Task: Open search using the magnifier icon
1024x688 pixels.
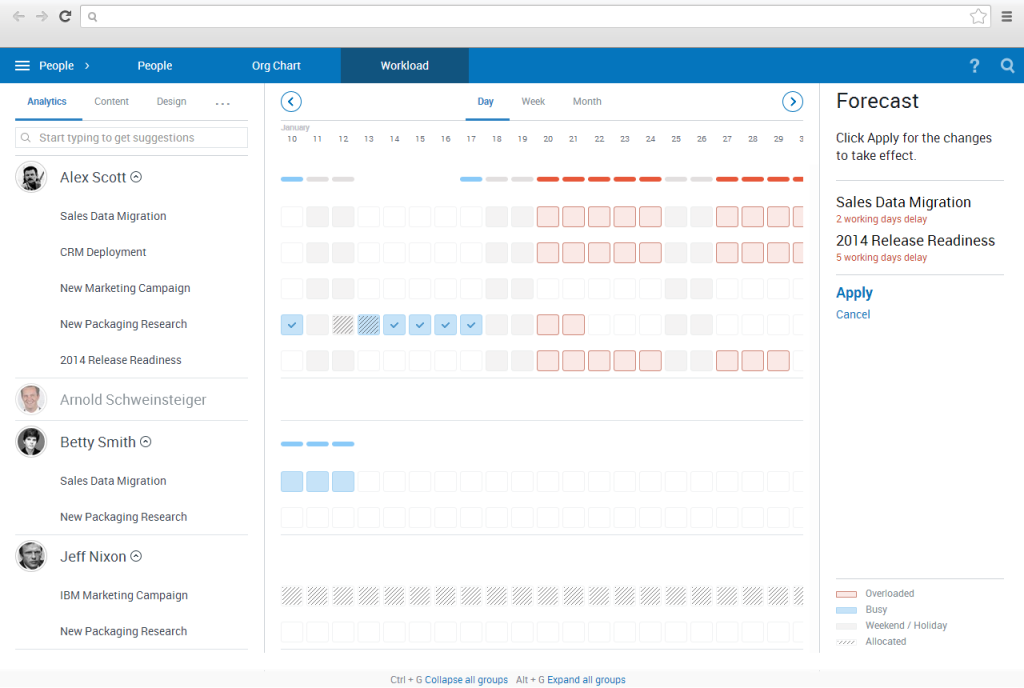Action: [x=1007, y=65]
